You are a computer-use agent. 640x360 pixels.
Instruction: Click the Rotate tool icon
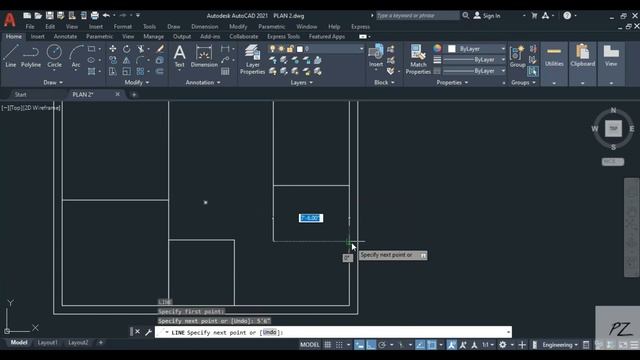[127, 49]
